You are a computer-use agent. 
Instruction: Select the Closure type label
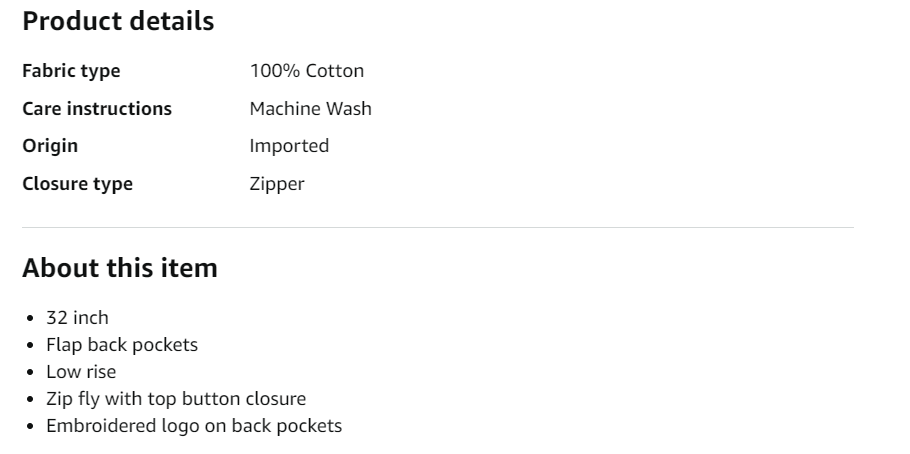[x=77, y=184]
